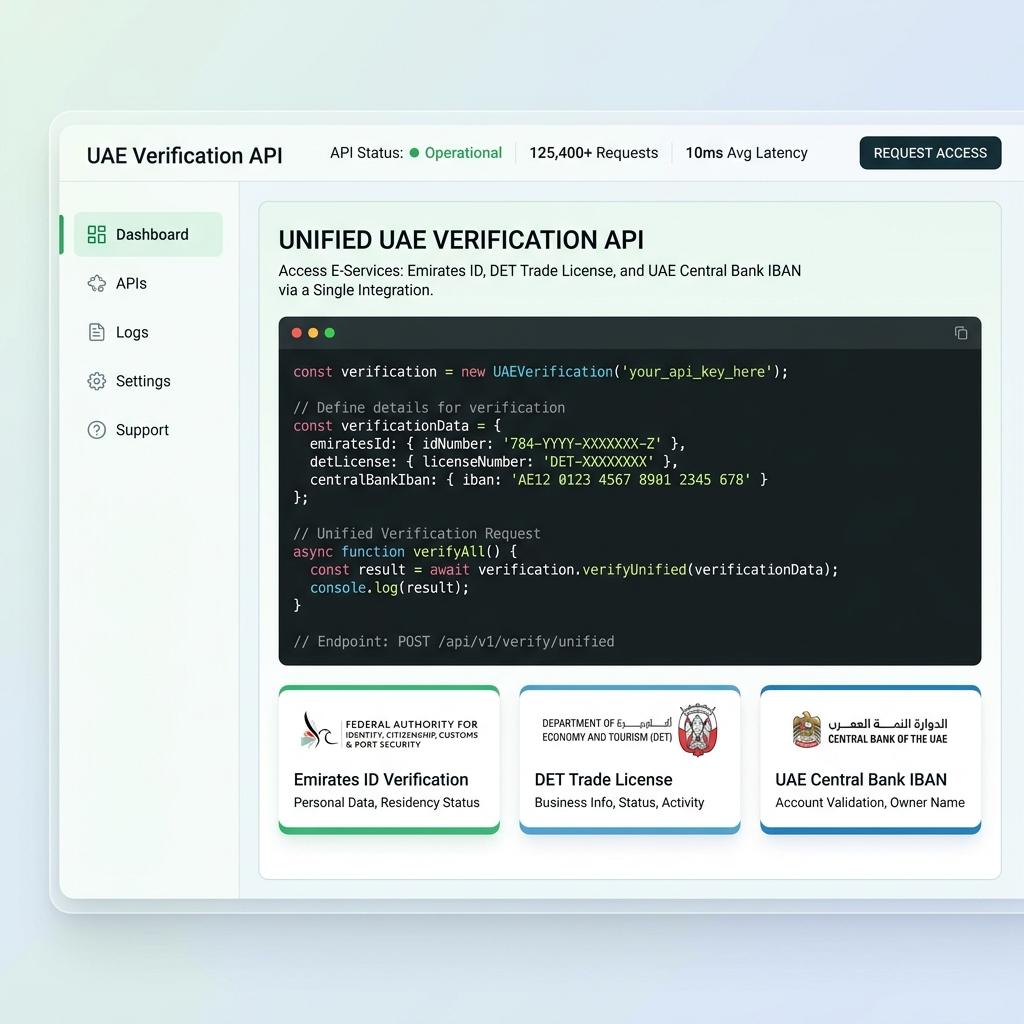Click the 'AE12 0123 4567 8901 2345 678' IBAN
1024x1024 pixels.
(630, 479)
